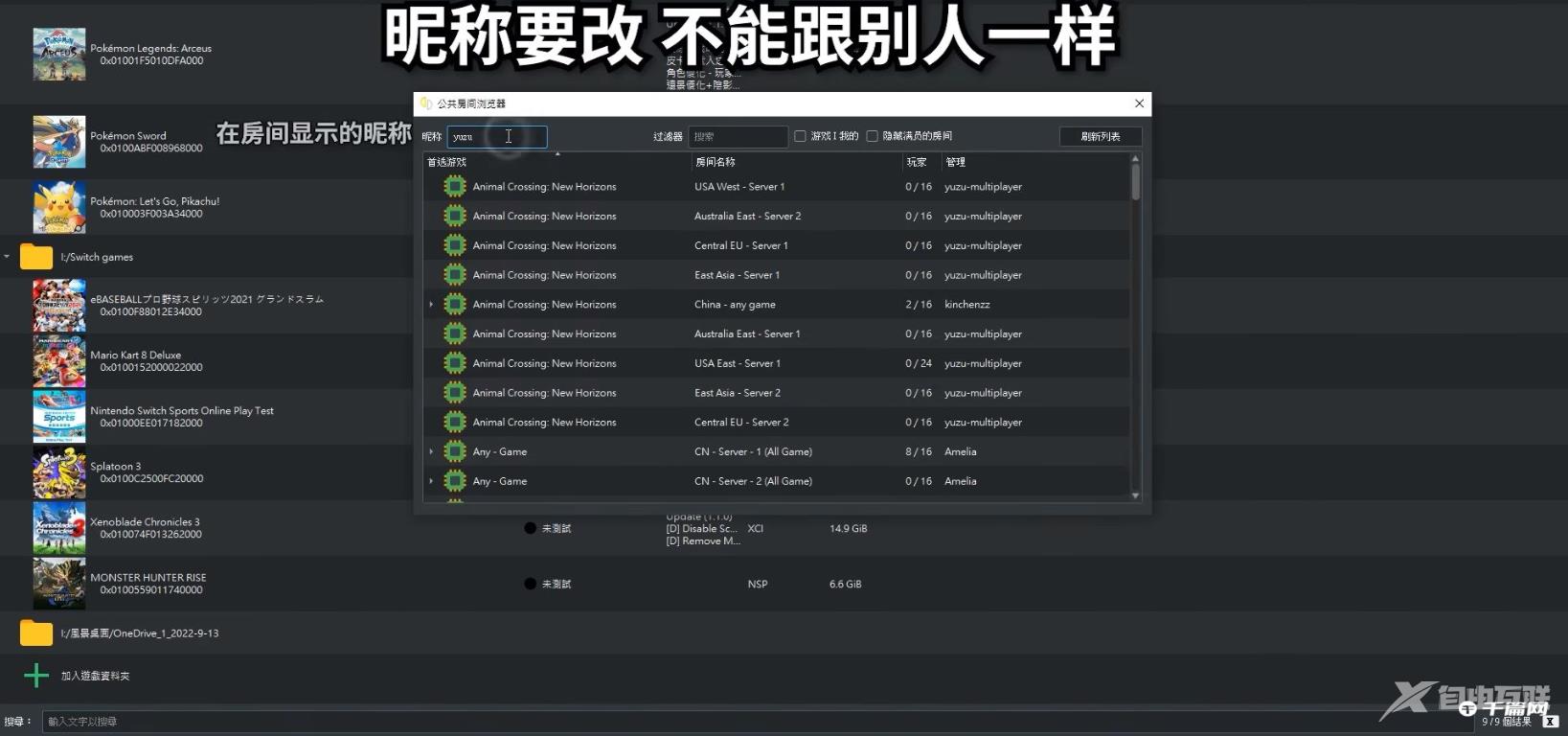The height and width of the screenshot is (736, 1568).
Task: Click the 刷新列表 refresh button
Action: (x=1101, y=136)
